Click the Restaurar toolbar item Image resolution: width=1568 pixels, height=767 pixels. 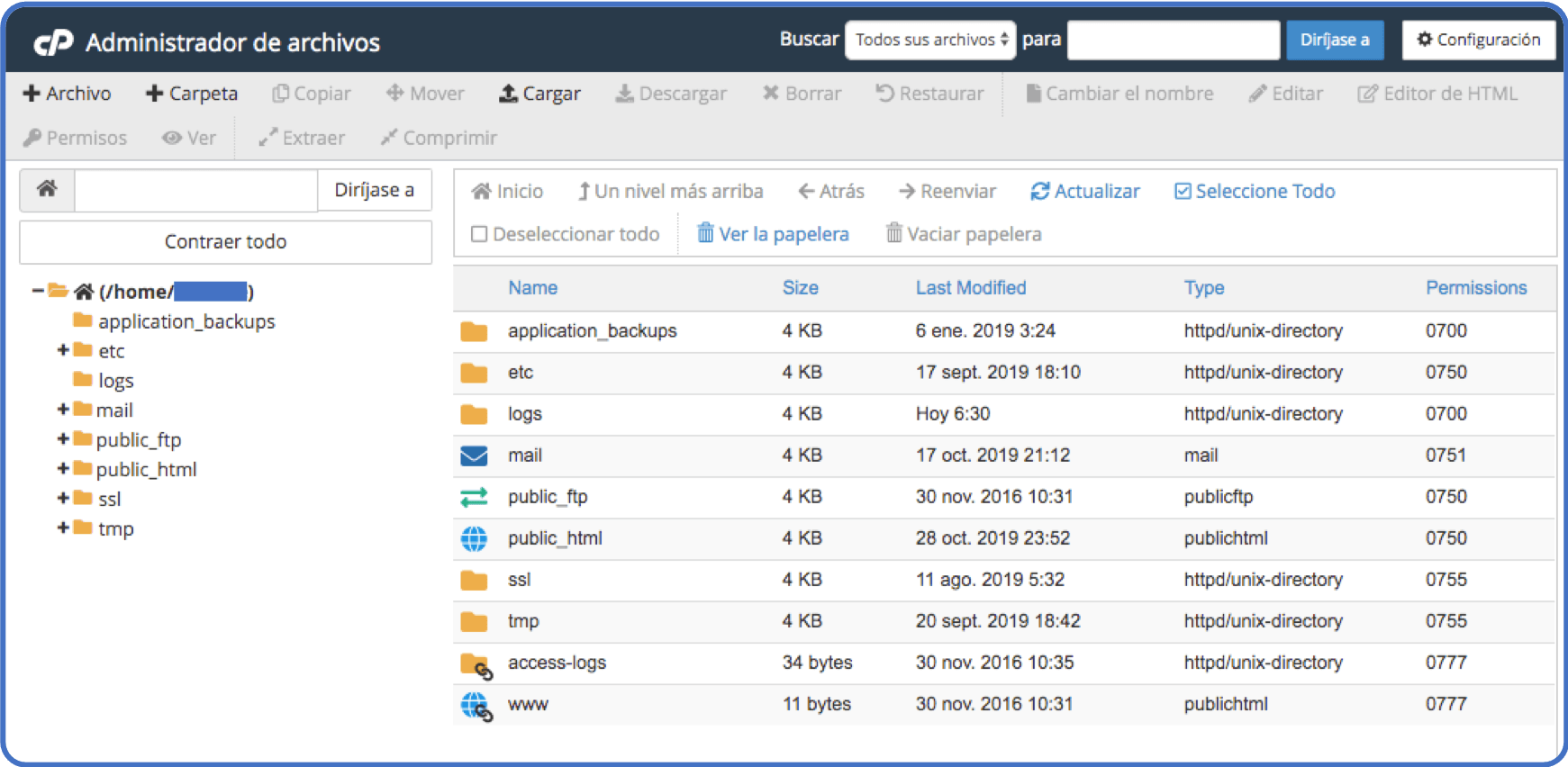click(x=929, y=94)
